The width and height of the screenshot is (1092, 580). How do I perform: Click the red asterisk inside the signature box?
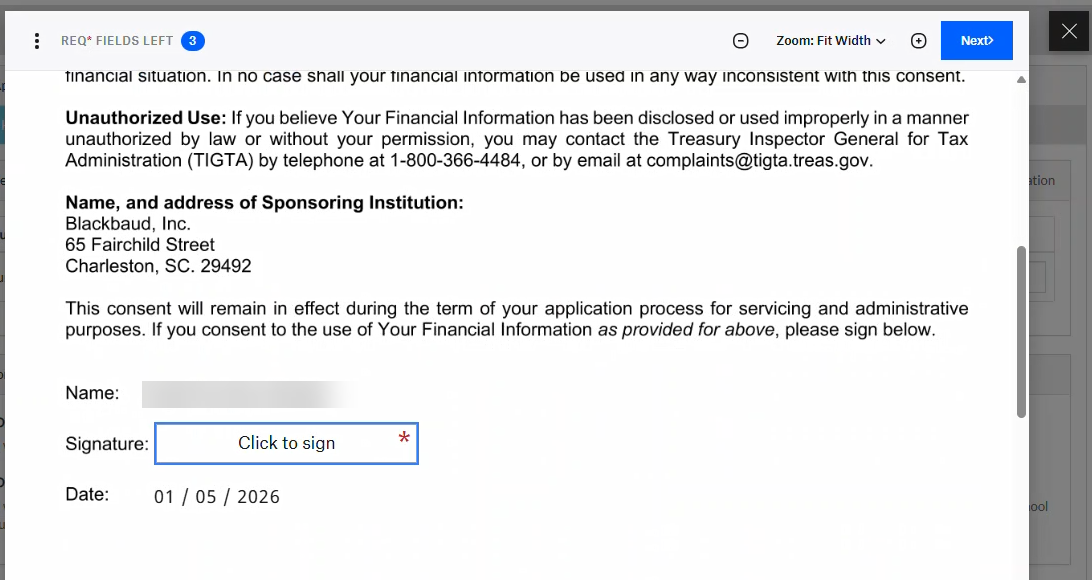click(x=403, y=438)
